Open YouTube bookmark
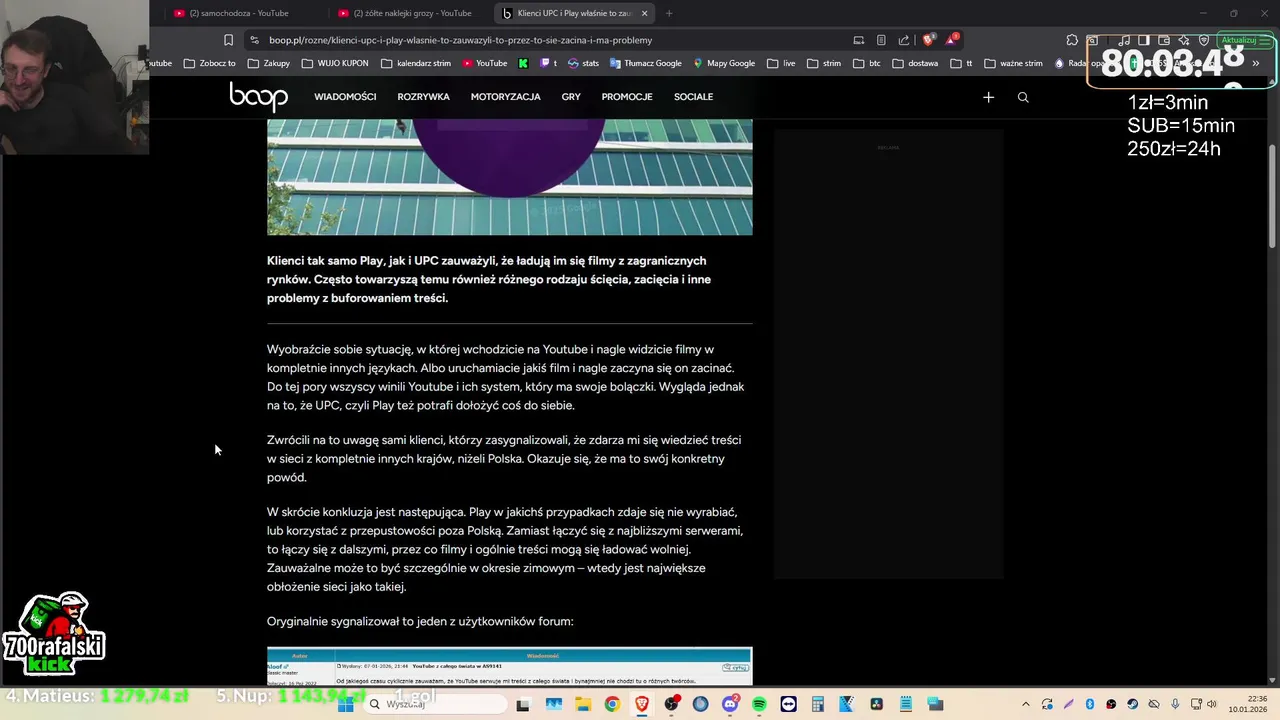 485,63
